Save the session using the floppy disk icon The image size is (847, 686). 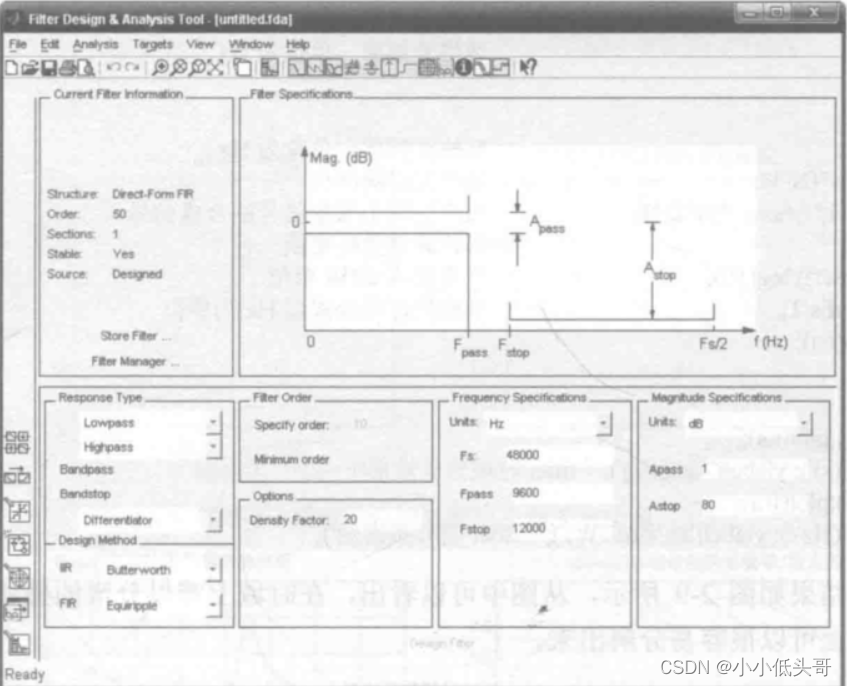49,68
